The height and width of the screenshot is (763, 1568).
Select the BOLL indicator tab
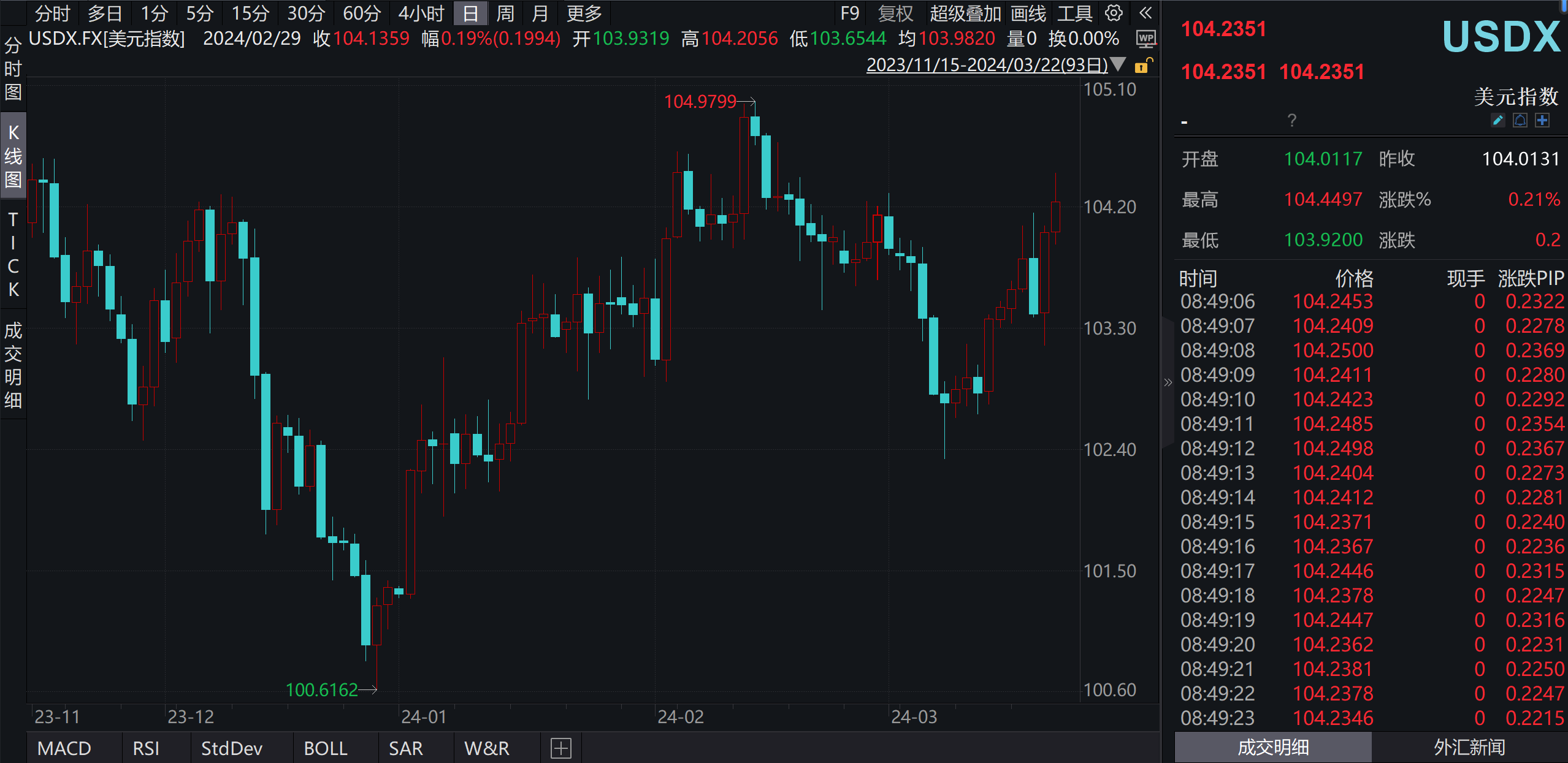pos(326,748)
